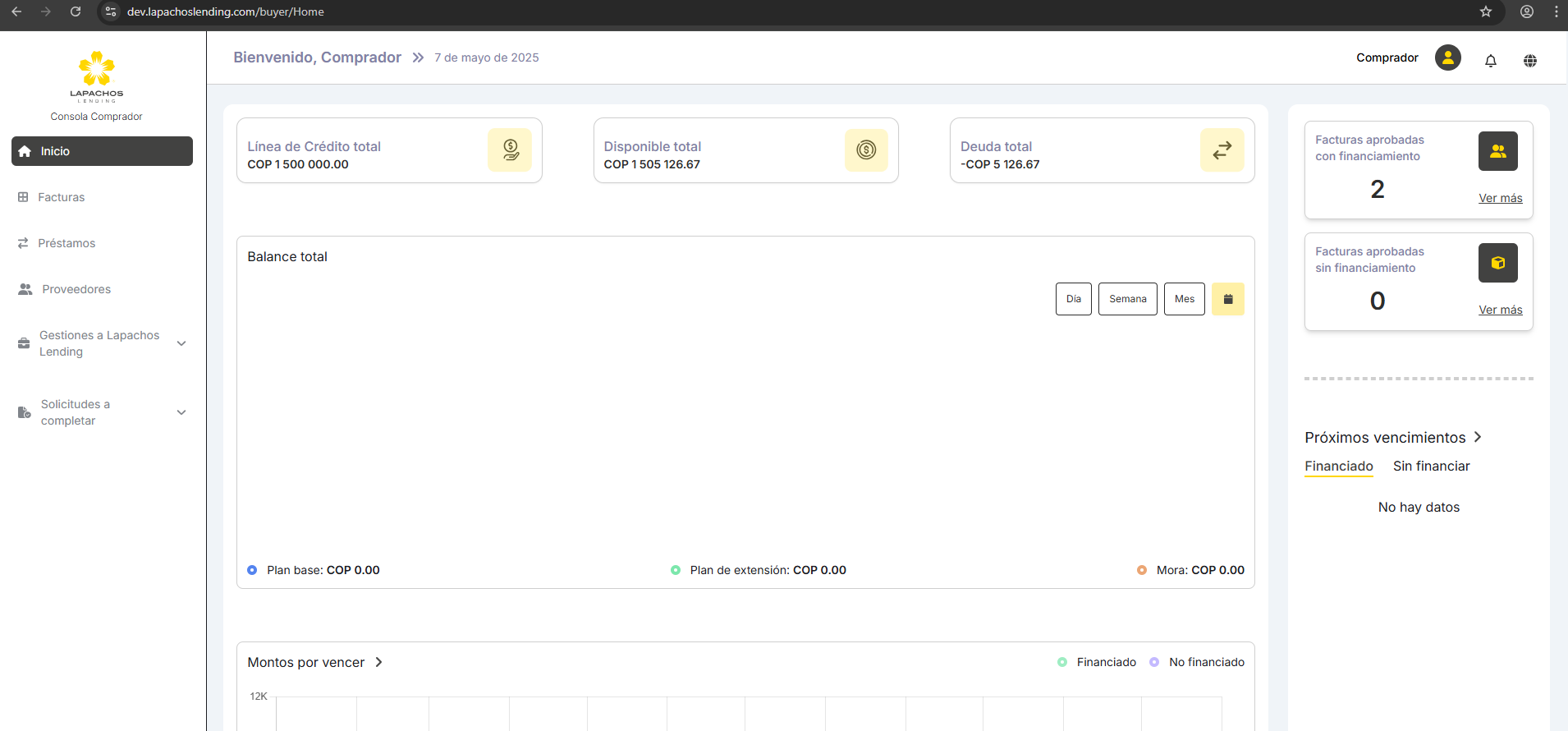The image size is (1568, 731).
Task: Expand Gestiones a Lapachos Lending menu
Action: 181,343
